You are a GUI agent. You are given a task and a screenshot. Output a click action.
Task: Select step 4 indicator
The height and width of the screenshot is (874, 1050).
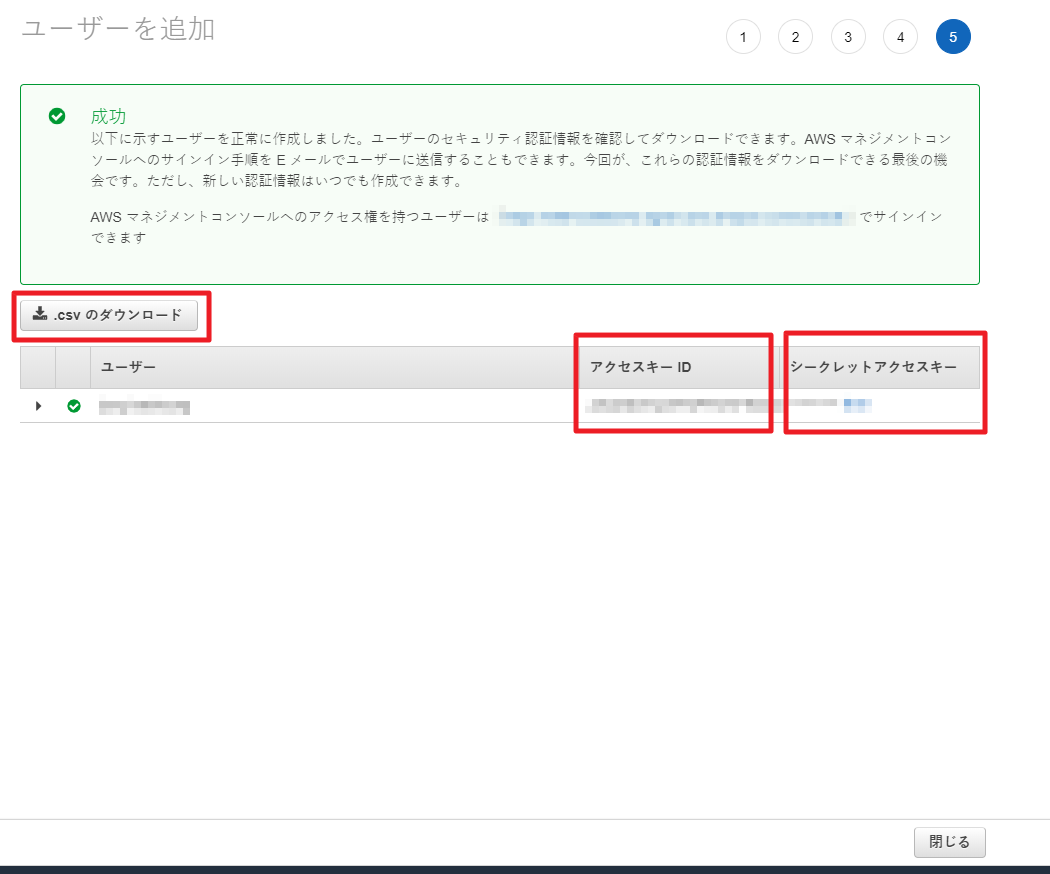(x=900, y=37)
